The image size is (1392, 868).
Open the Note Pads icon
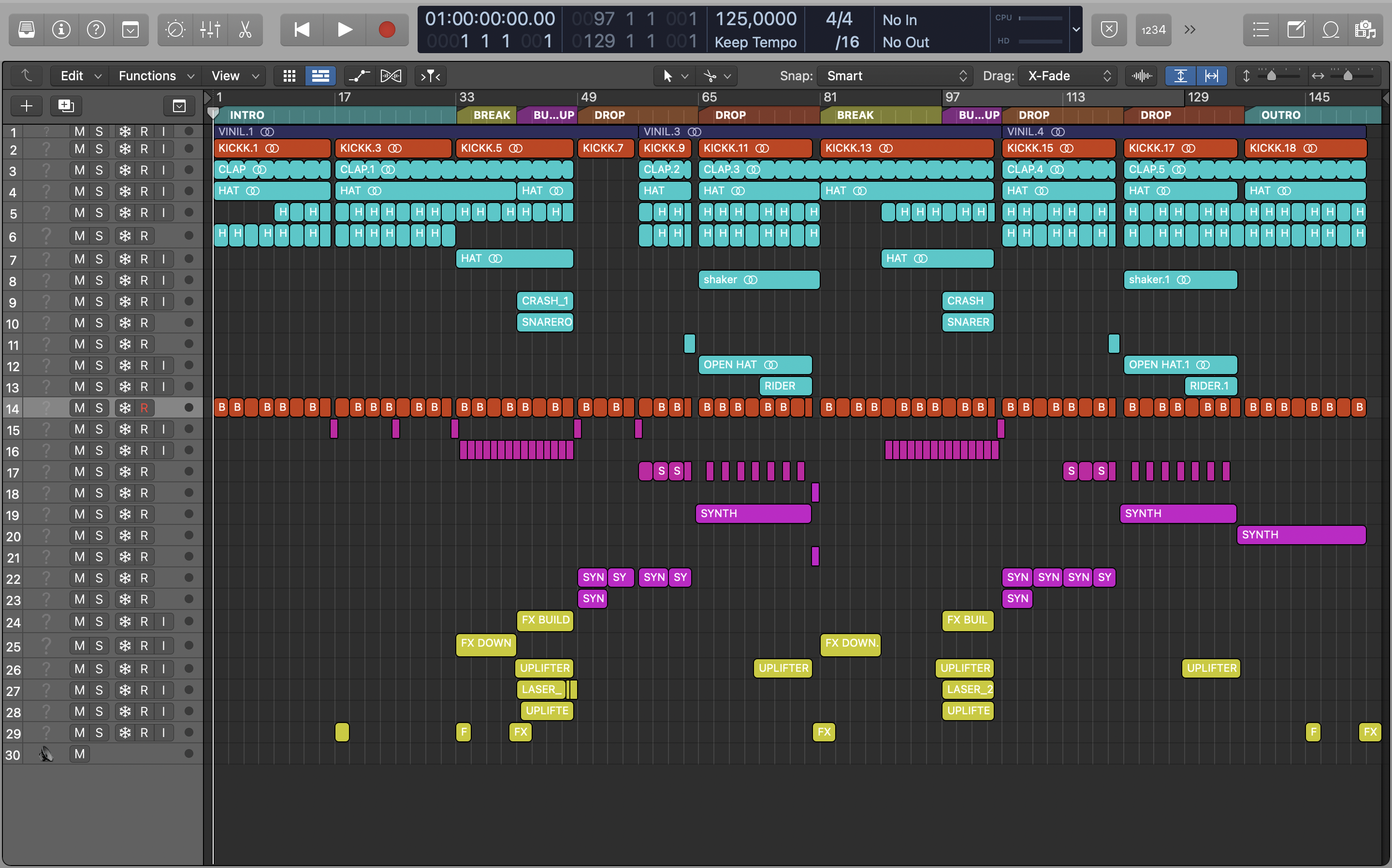(x=1295, y=30)
